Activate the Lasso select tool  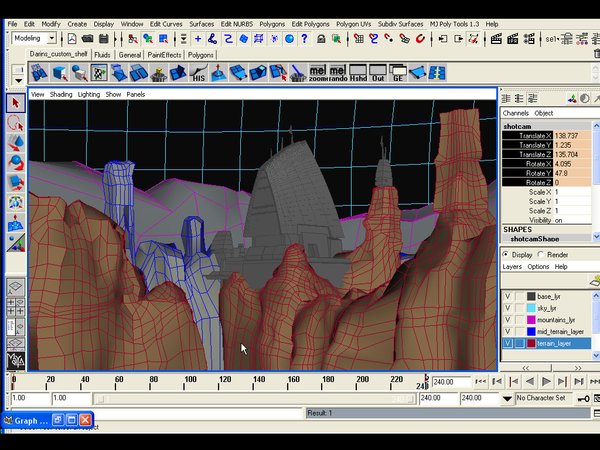(x=15, y=122)
